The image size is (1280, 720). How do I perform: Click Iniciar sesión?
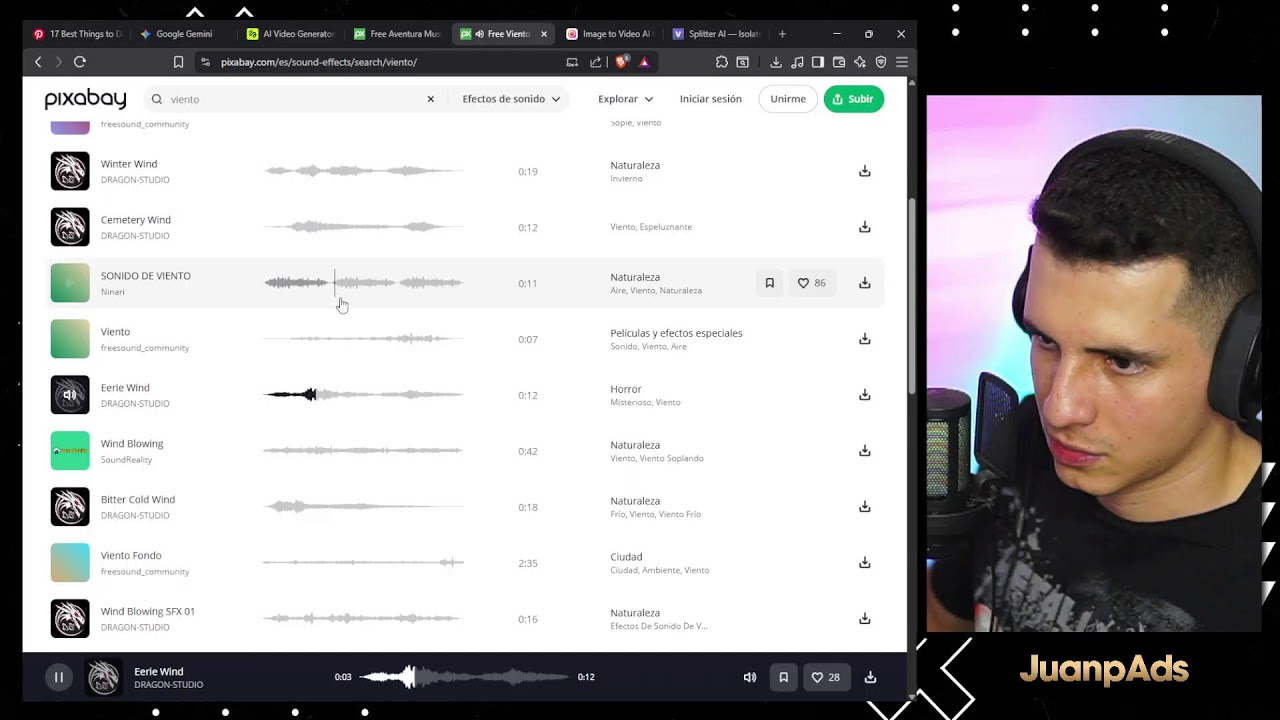[x=711, y=99]
